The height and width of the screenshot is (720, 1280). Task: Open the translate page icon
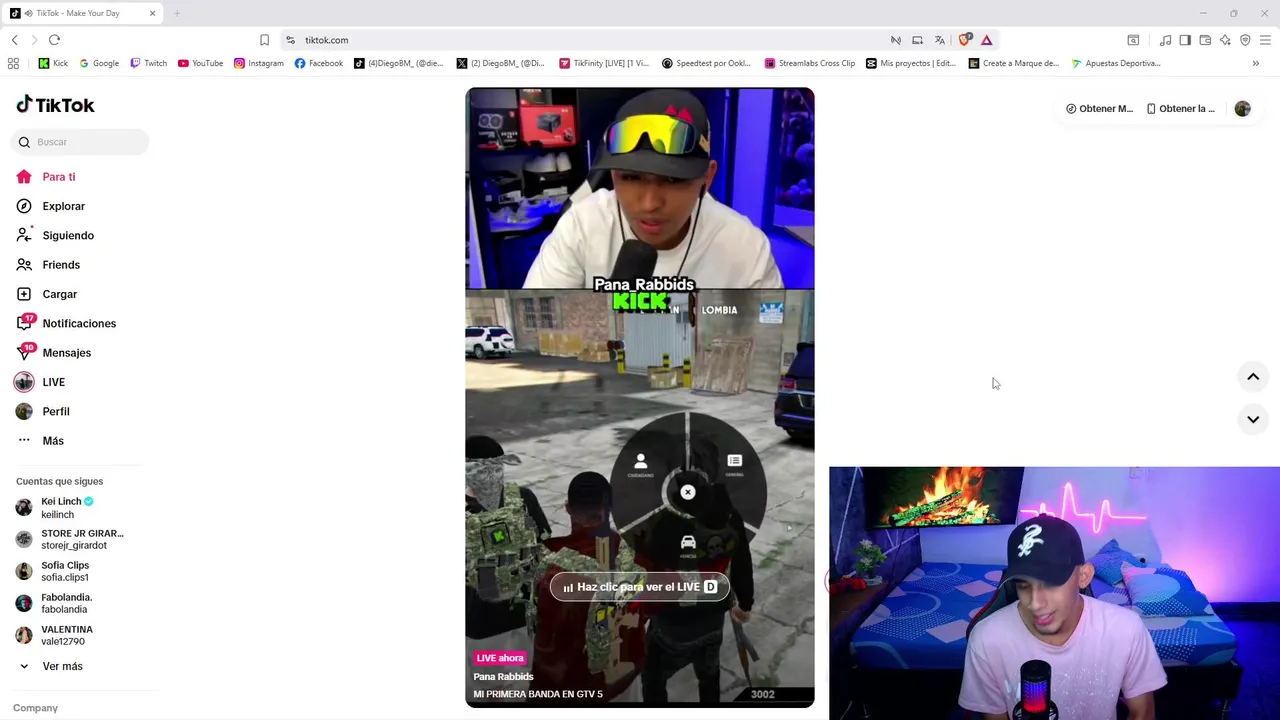(939, 40)
